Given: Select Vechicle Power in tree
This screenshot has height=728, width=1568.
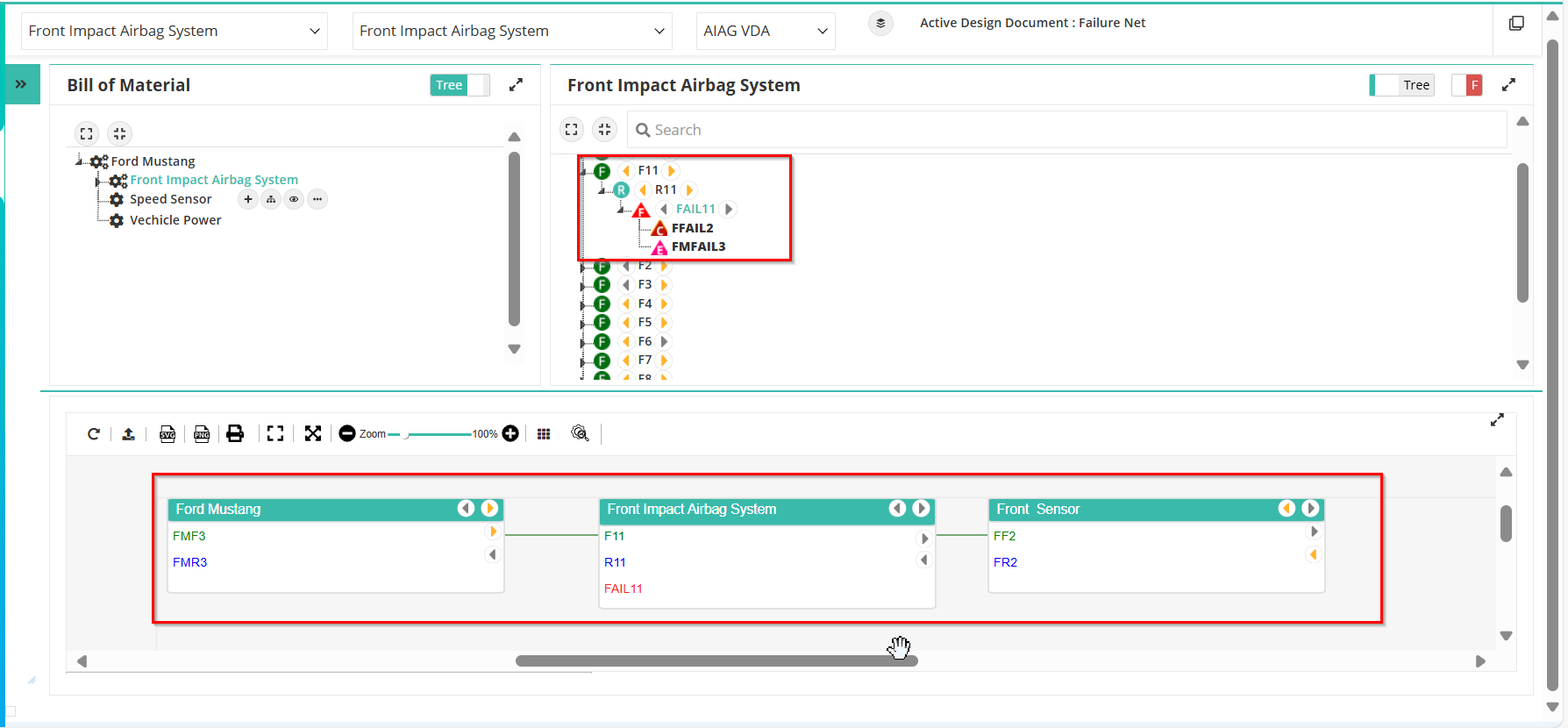Looking at the screenshot, I should coord(175,220).
